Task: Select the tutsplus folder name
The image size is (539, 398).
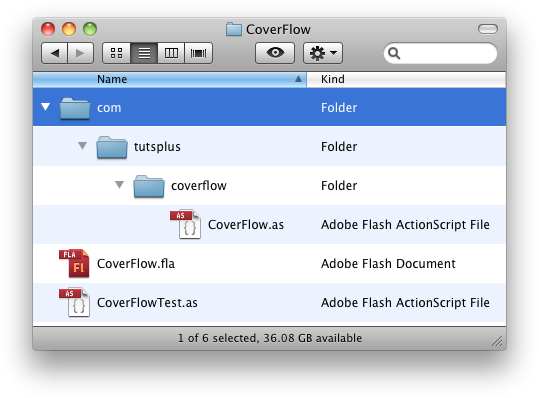Action: click(x=157, y=147)
